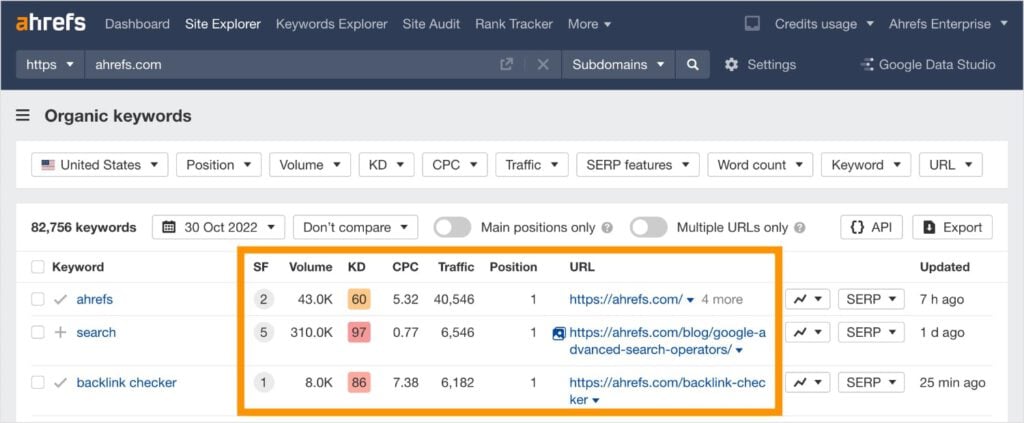Viewport: 1024px width, 423px height.
Task: Open position history chart for backlink checker row
Action: pyautogui.click(x=807, y=383)
